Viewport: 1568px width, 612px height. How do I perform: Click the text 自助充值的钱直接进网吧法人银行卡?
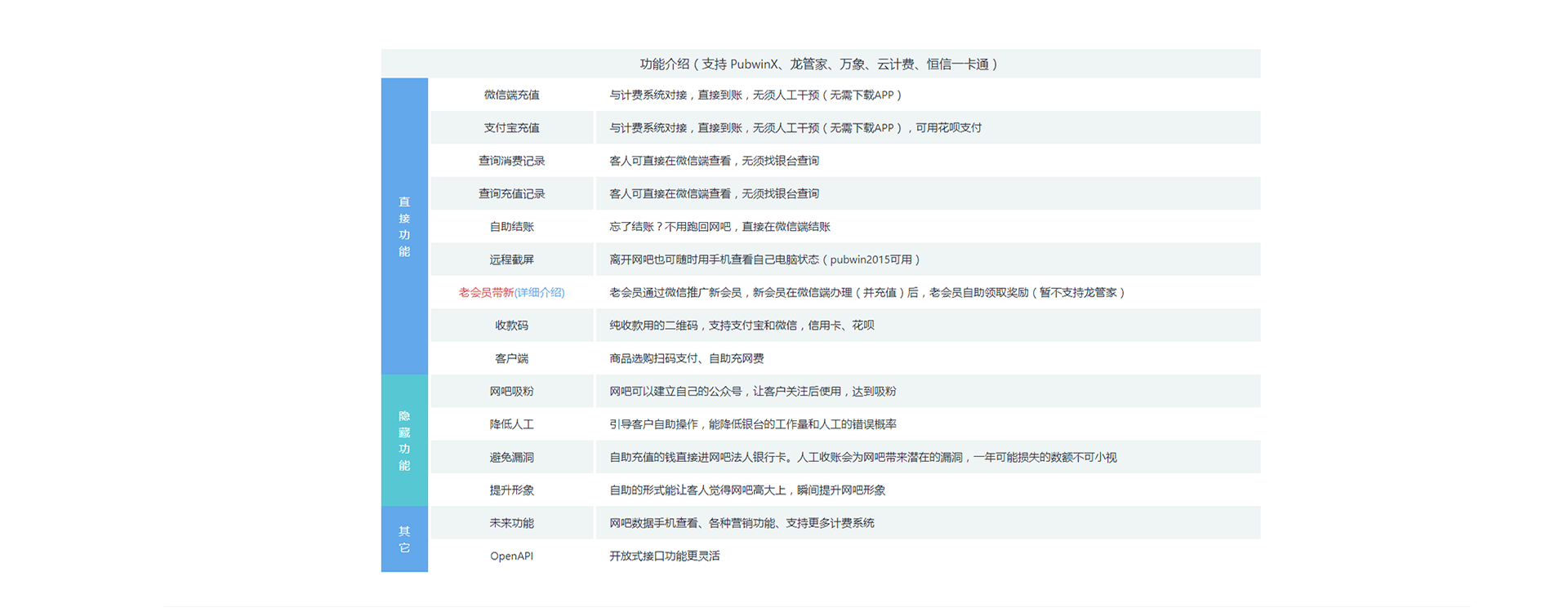(697, 457)
